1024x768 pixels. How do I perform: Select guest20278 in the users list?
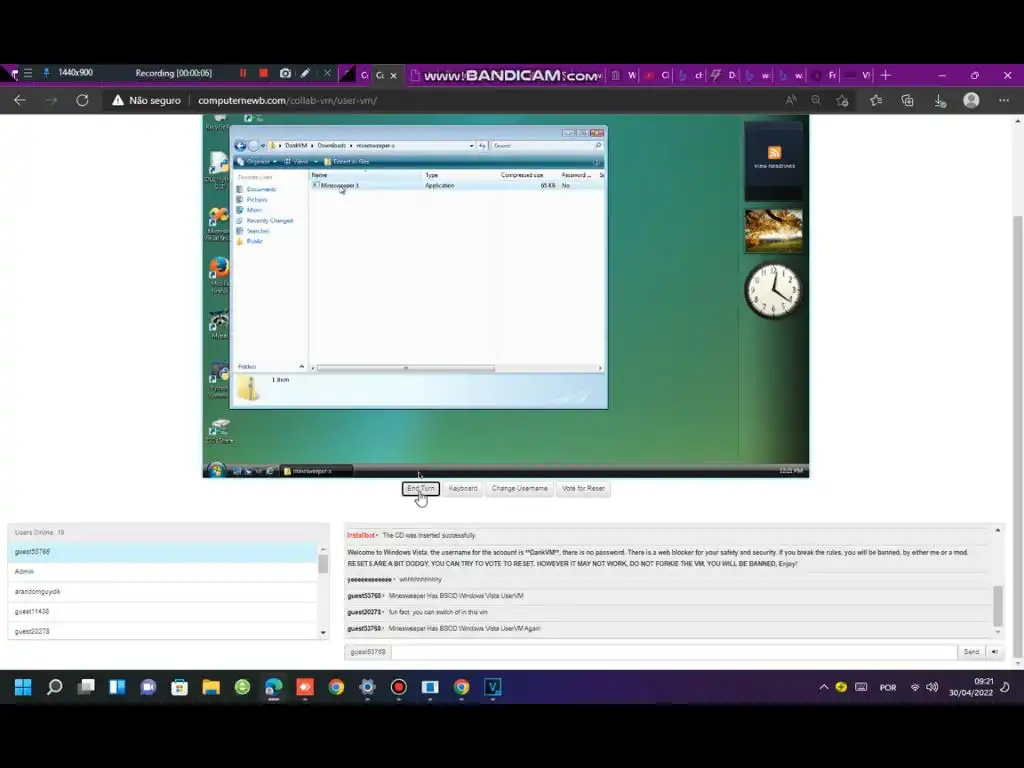click(x=163, y=631)
